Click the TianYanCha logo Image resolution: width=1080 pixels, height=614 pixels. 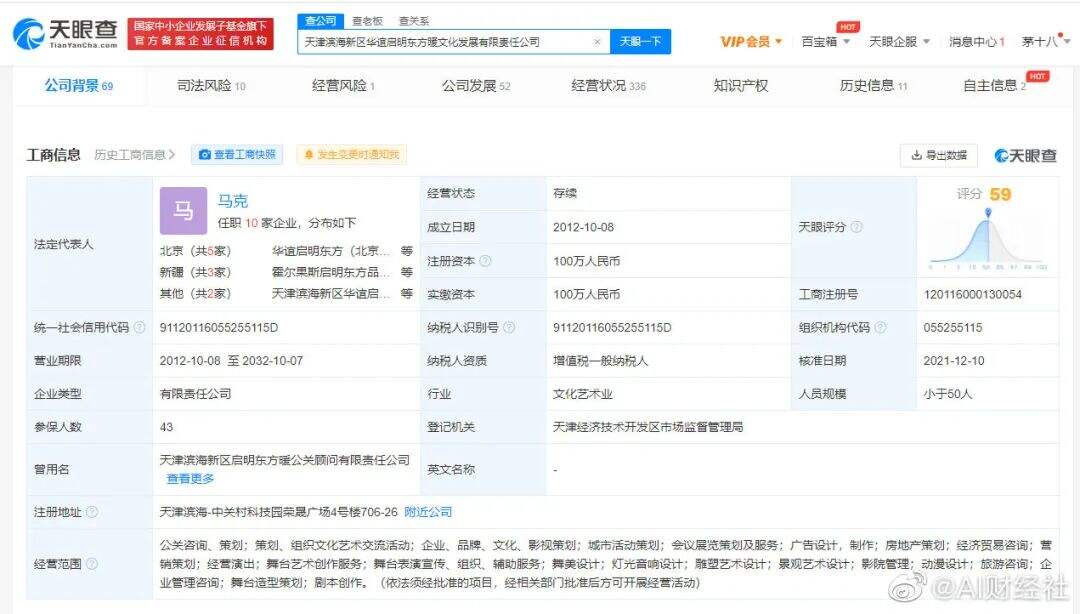point(65,33)
